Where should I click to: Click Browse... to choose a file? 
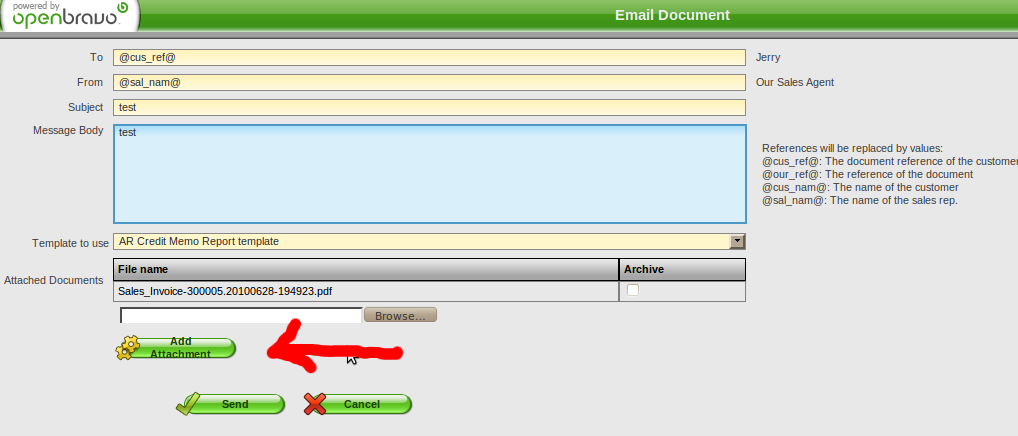(x=400, y=315)
